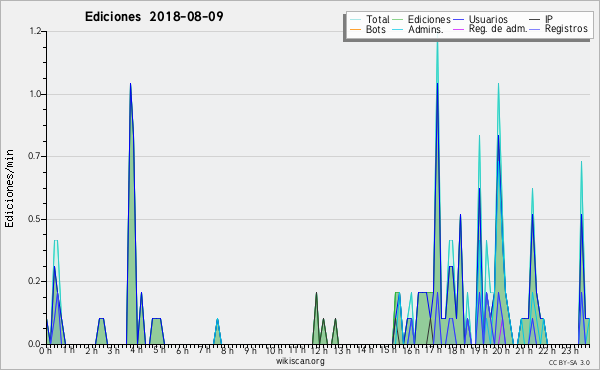Viewport: 600px width, 370px height.
Task: Click the '12 h' x-axis label
Action: pyautogui.click(x=319, y=350)
